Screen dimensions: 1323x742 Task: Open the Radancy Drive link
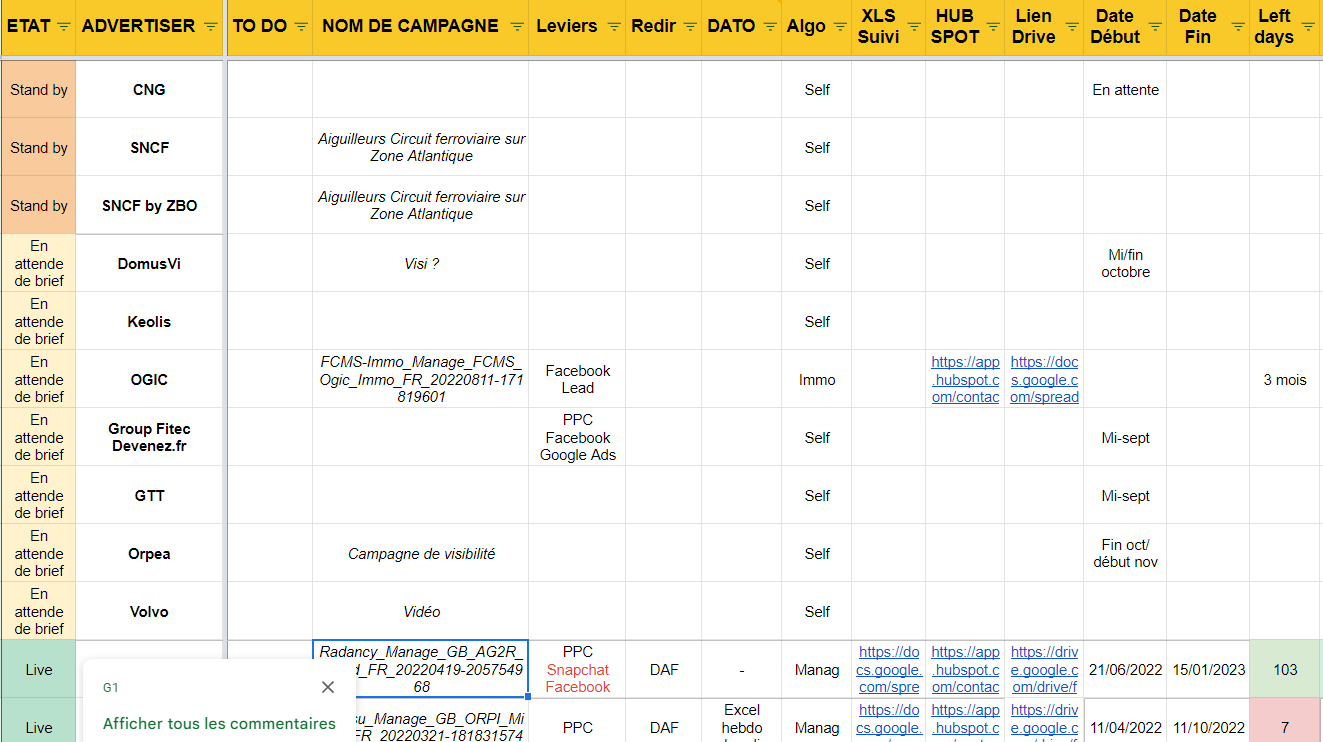pos(1044,670)
